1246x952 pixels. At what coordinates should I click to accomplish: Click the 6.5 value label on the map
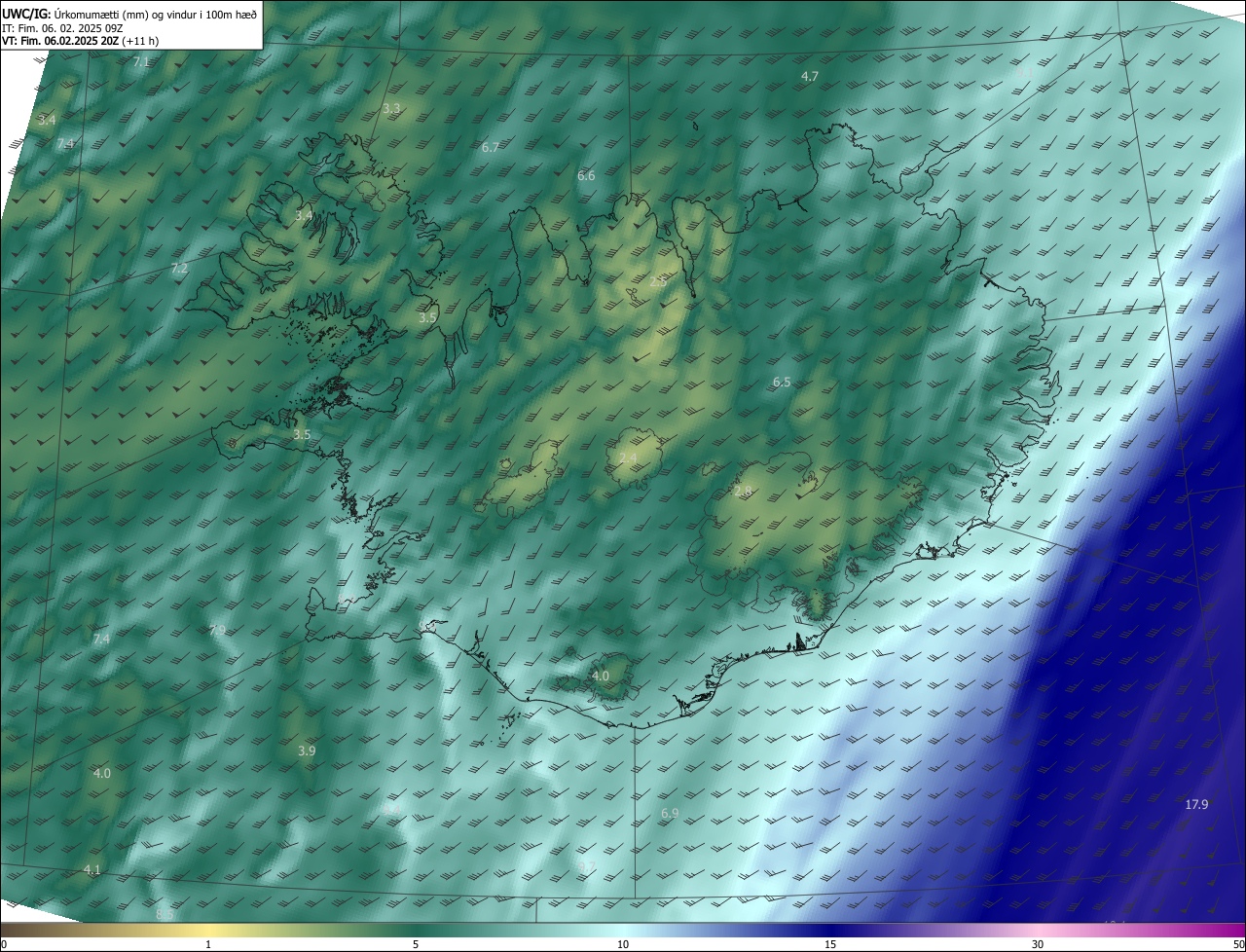[781, 383]
